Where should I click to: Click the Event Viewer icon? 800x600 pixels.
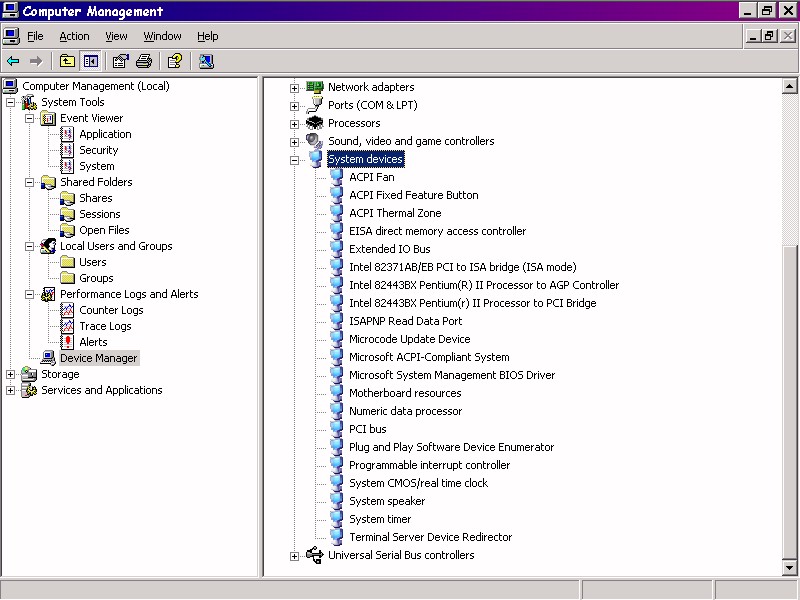point(48,118)
